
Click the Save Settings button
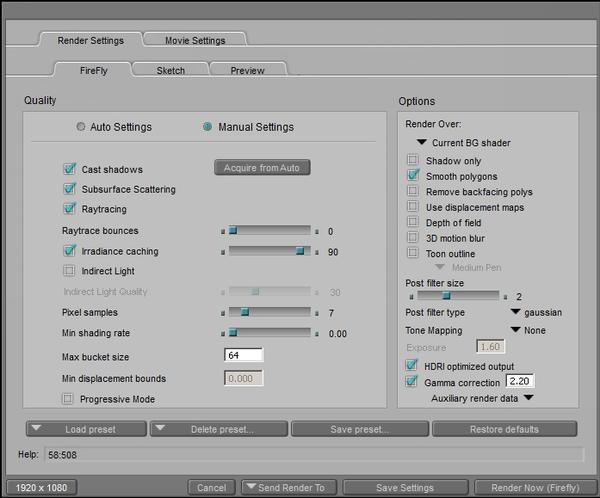(405, 488)
